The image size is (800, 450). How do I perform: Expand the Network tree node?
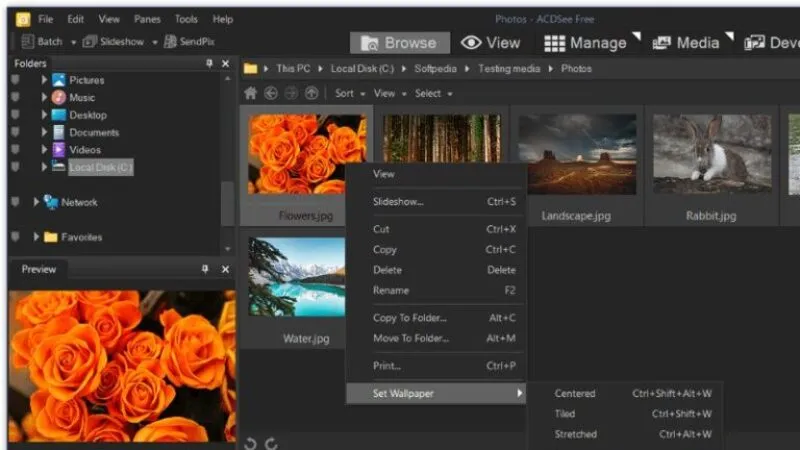point(36,202)
